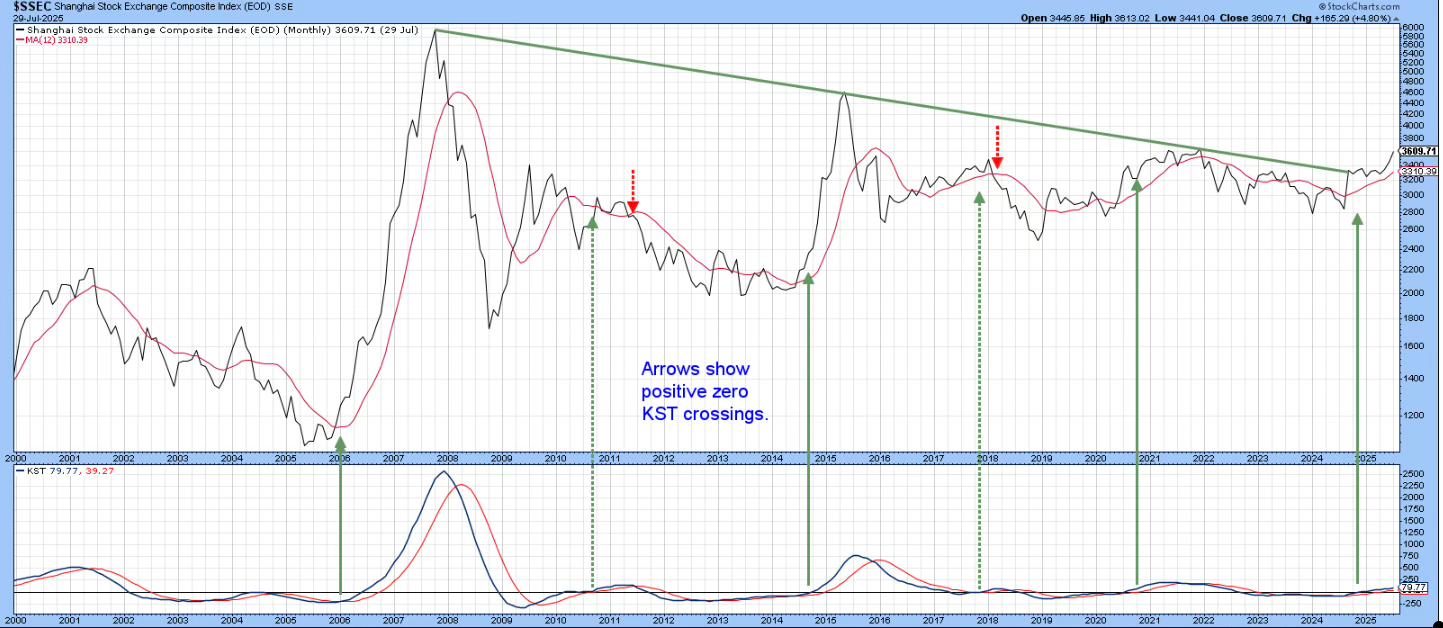Viewport: 1443px width, 628px height.
Task: Select the solid green arrowhead near 2021
Action: 1136,184
